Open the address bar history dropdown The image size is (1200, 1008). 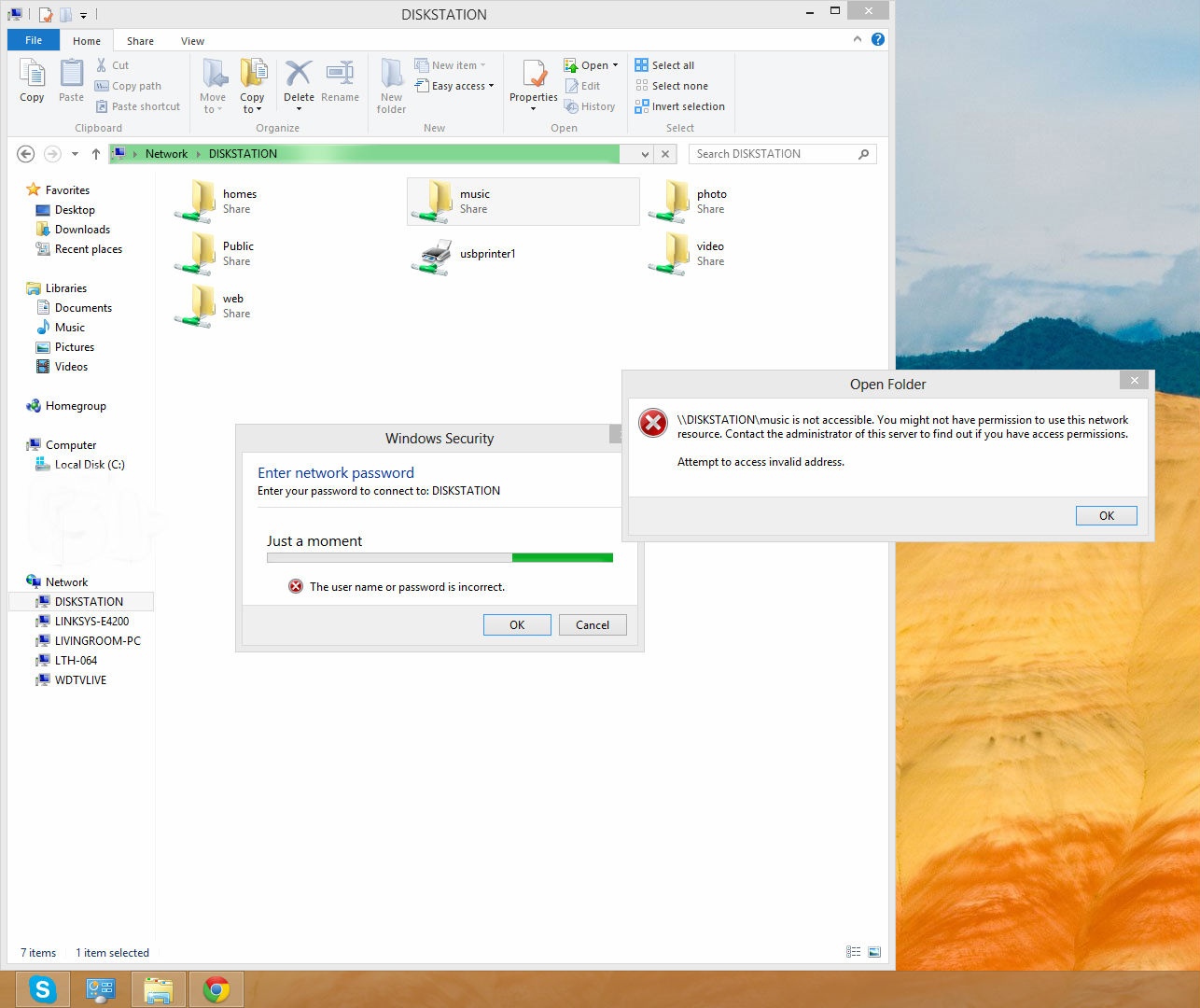tap(645, 154)
